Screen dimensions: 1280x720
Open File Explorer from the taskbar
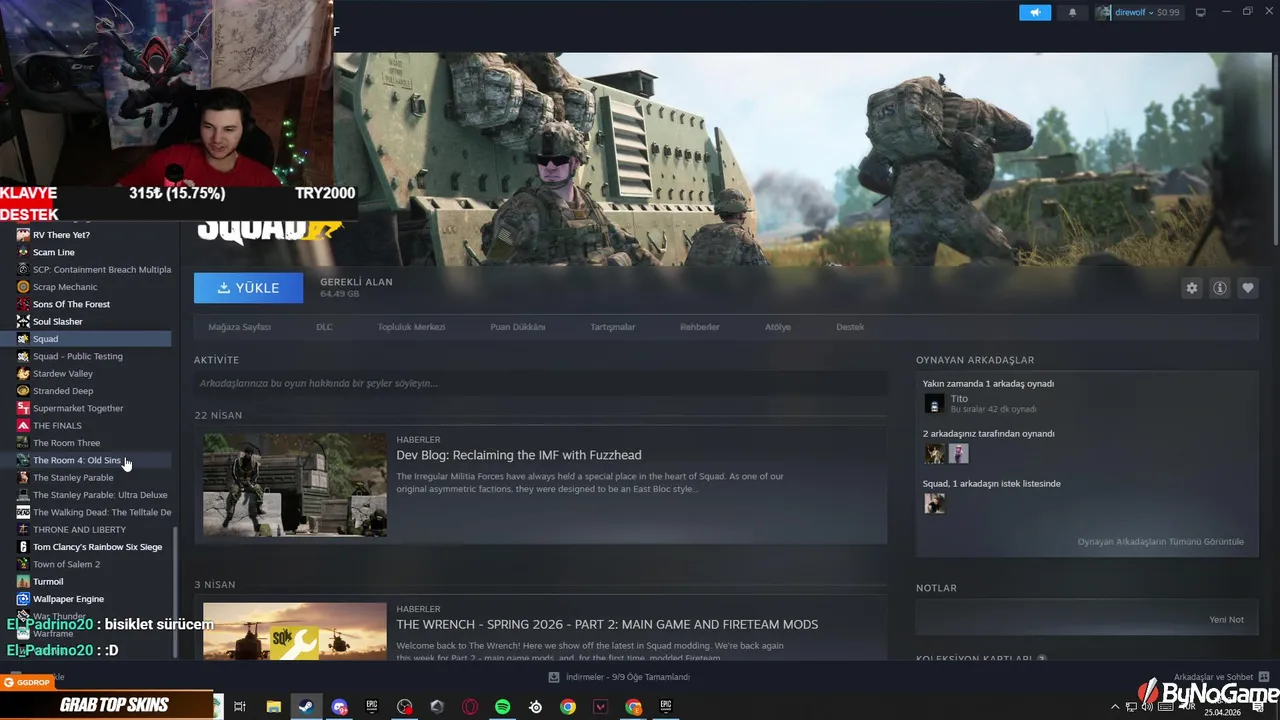point(273,707)
